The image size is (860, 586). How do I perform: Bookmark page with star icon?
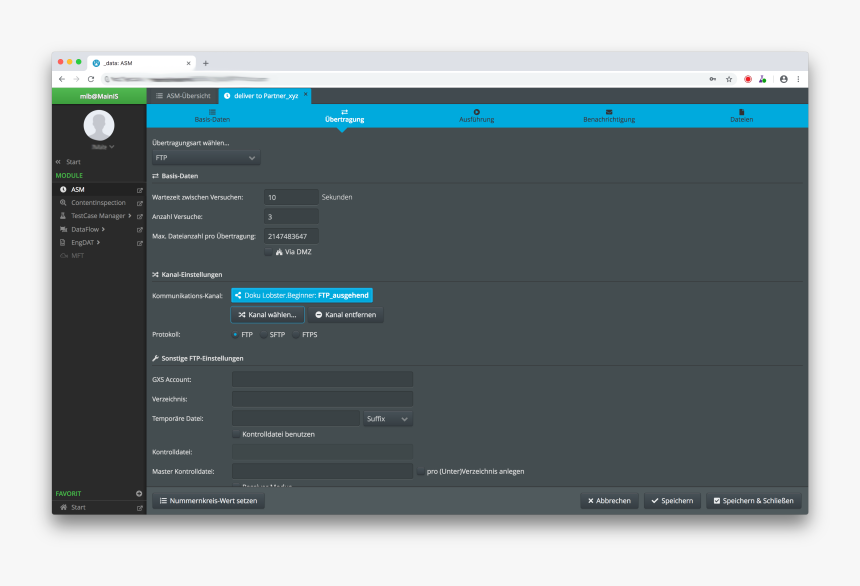pos(729,79)
